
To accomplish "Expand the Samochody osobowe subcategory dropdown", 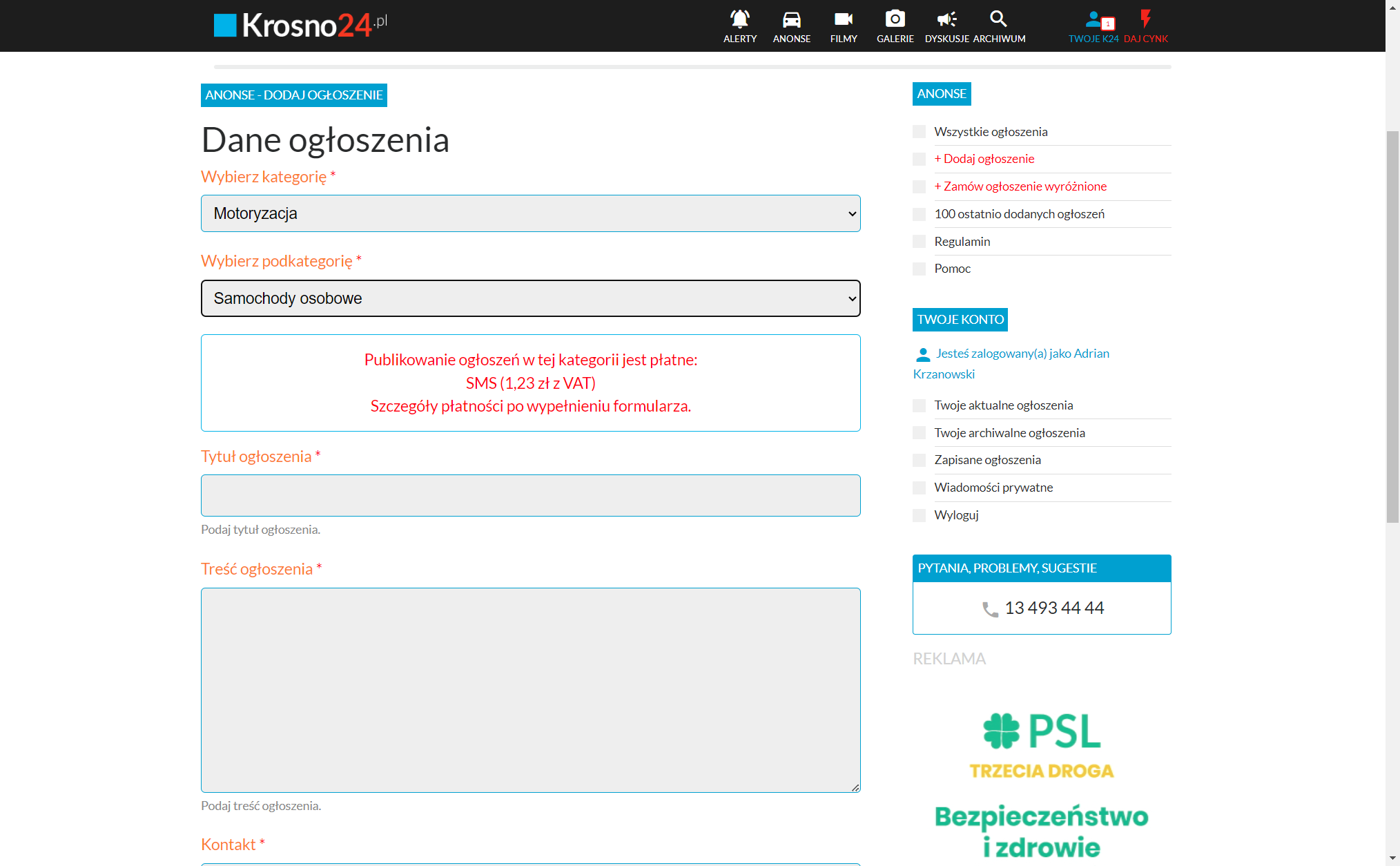I will [x=530, y=298].
